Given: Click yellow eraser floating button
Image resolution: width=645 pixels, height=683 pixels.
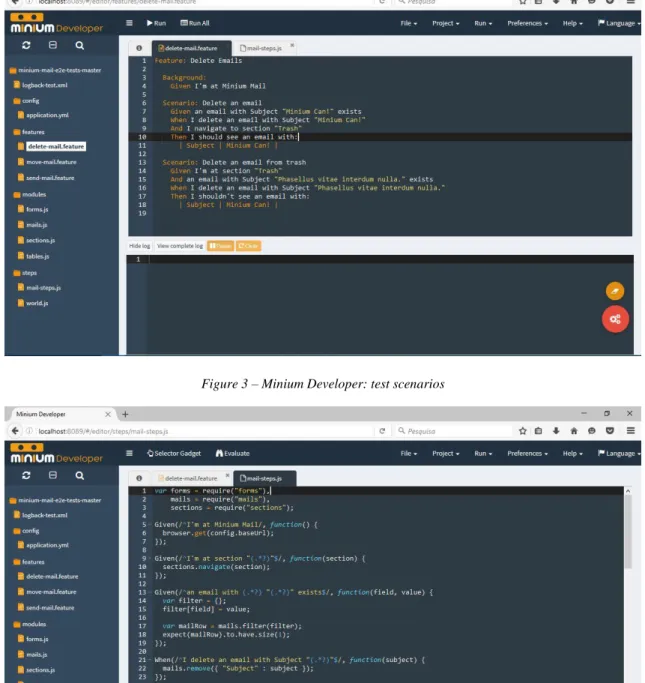Looking at the screenshot, I should 615,291.
